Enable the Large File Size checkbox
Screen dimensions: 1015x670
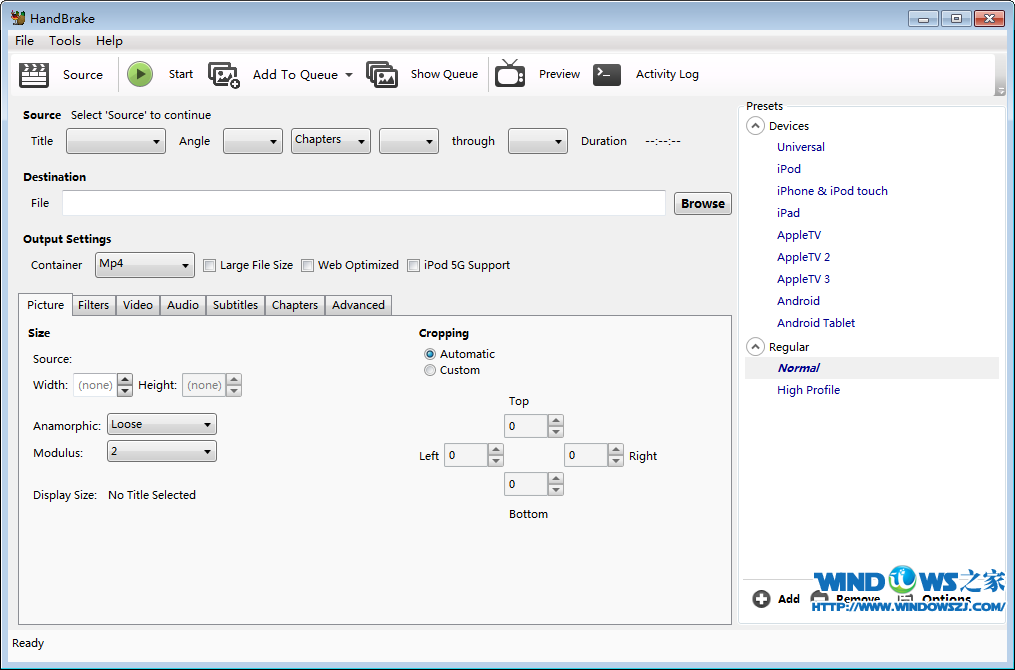tap(210, 266)
